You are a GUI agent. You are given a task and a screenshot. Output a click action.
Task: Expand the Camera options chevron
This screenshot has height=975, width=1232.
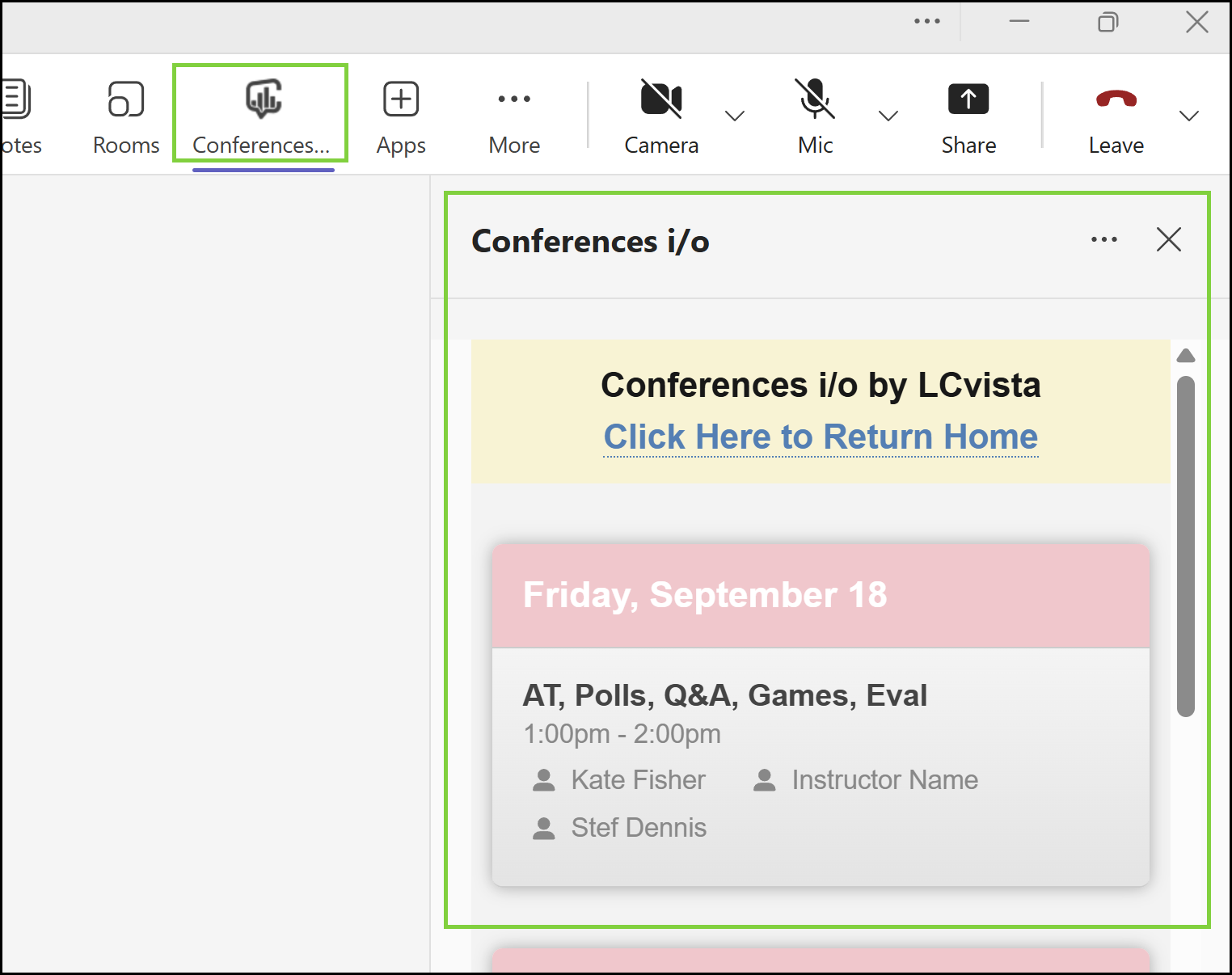(735, 116)
